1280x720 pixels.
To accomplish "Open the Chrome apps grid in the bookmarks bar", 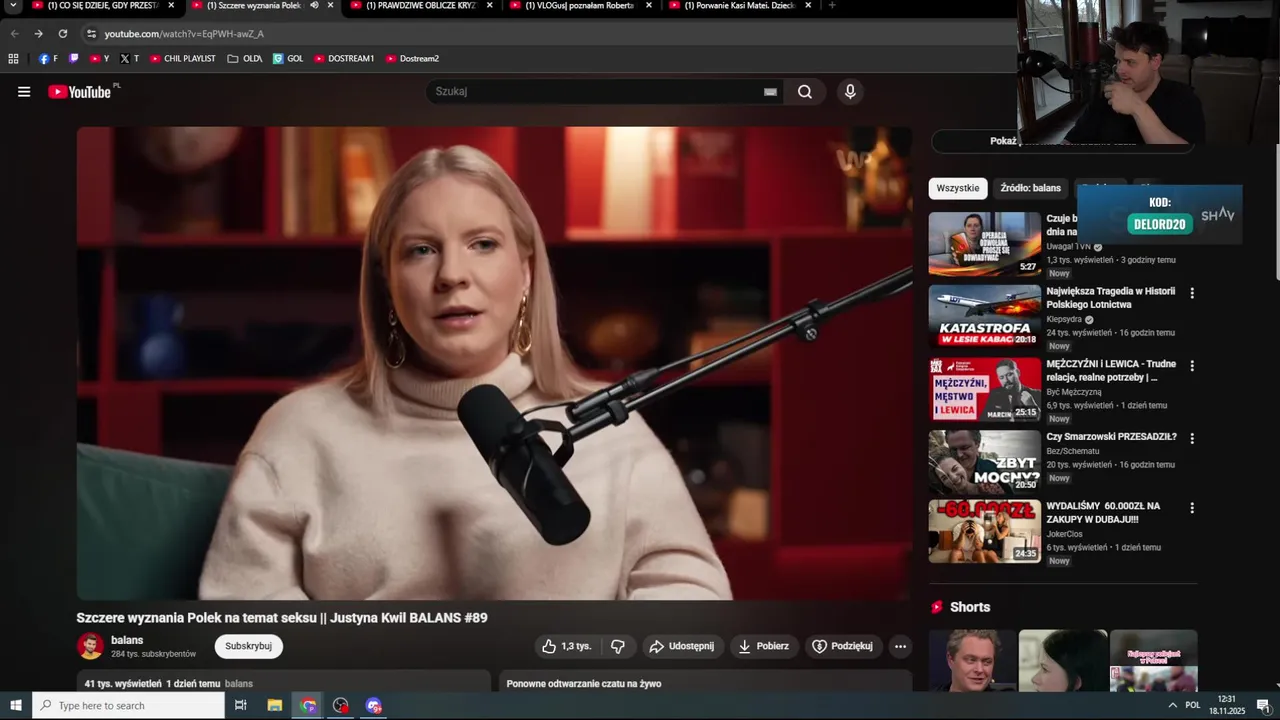I will pos(13,59).
